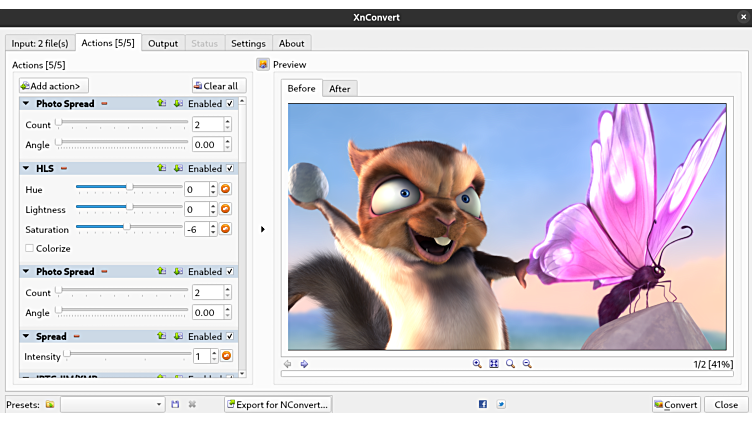Open the Add action menu
752x423 pixels.
click(x=54, y=86)
